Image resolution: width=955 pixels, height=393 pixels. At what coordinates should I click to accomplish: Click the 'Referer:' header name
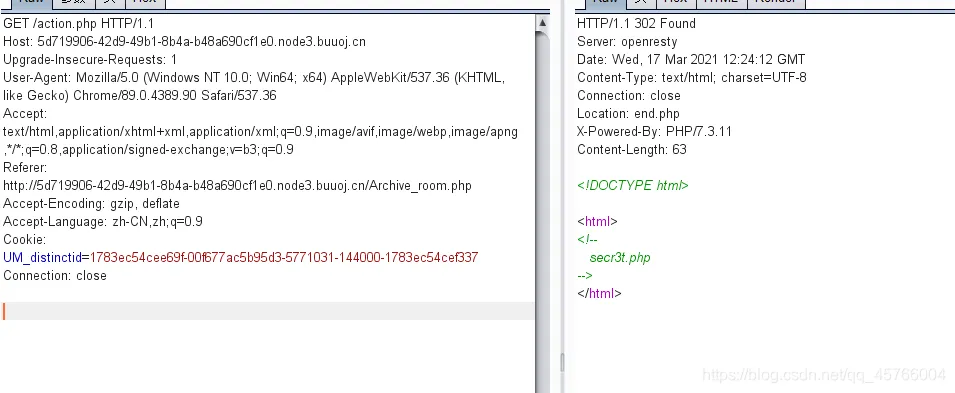(25, 168)
